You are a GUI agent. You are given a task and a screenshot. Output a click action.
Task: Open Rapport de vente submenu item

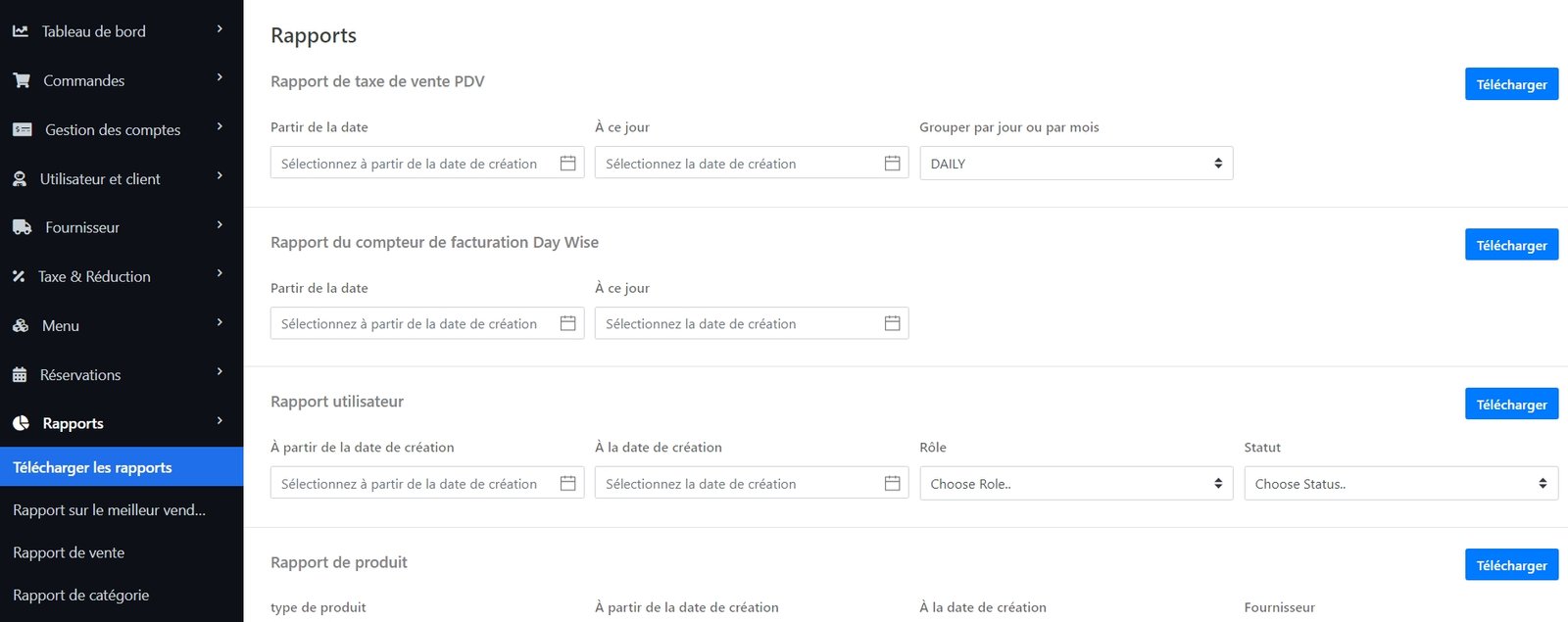coord(69,552)
